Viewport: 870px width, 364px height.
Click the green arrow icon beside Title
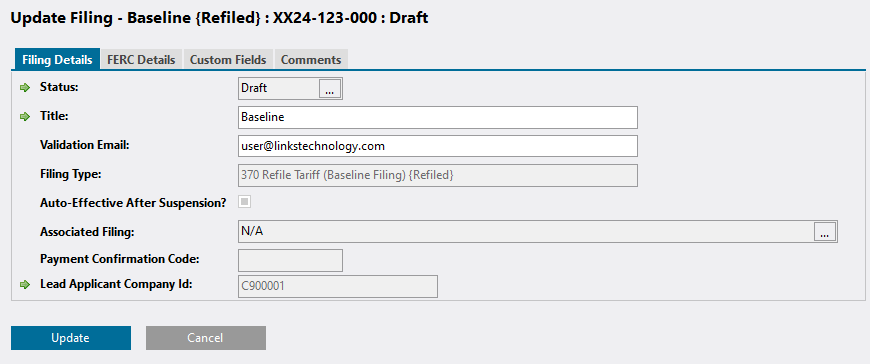click(24, 117)
